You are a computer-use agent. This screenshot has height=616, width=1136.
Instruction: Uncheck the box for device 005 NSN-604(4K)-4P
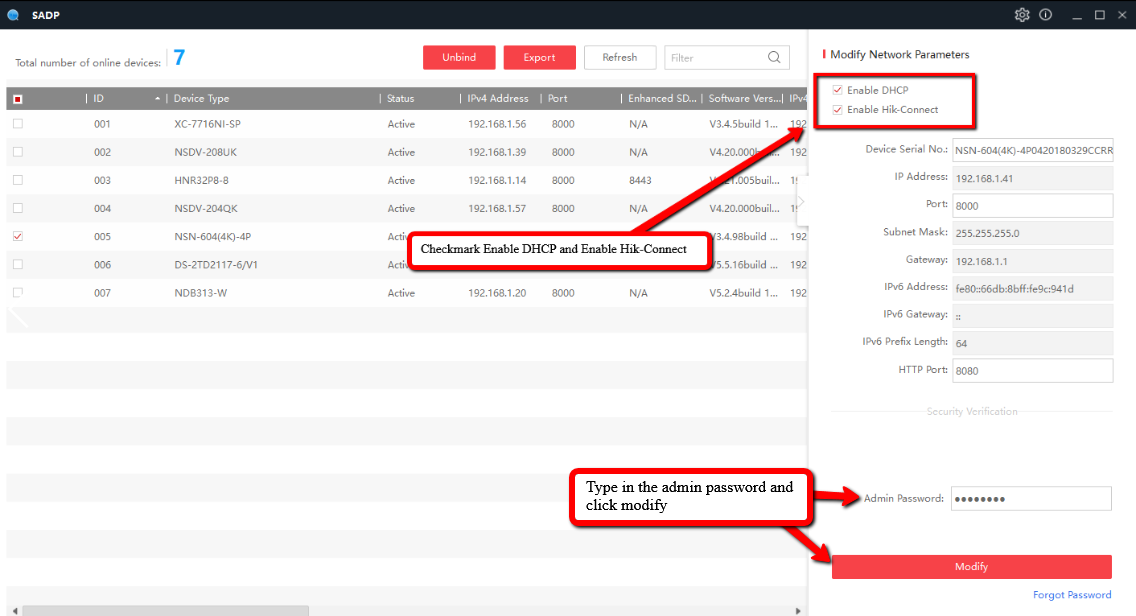[18, 236]
